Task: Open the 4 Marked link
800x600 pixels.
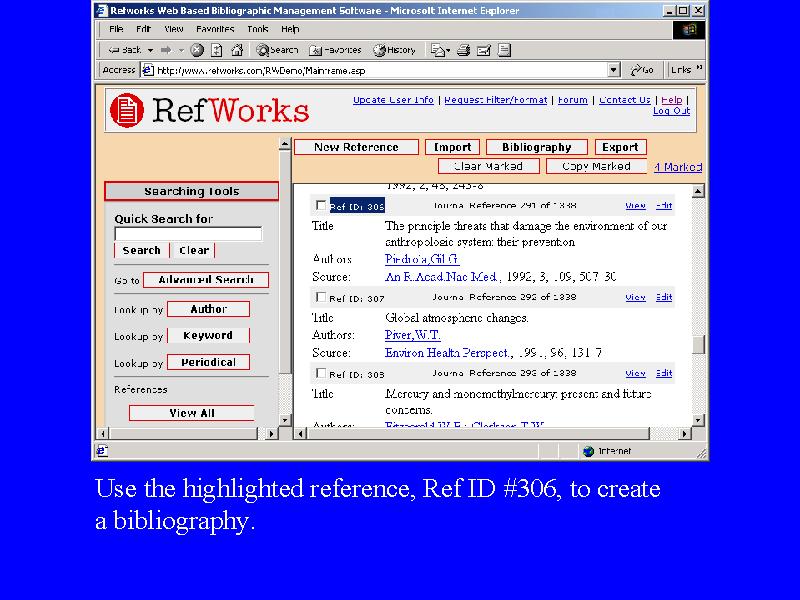Action: coord(678,167)
